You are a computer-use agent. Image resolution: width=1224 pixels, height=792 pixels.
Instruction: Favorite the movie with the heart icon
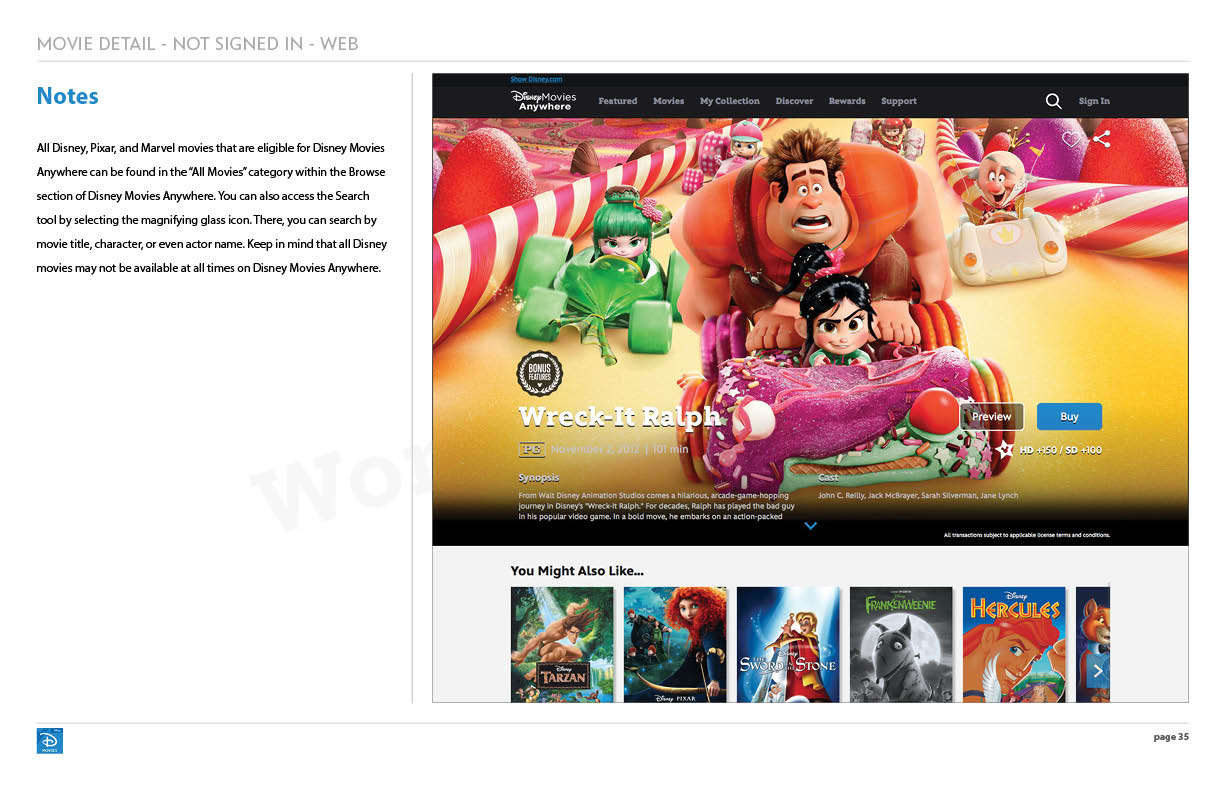point(1071,139)
